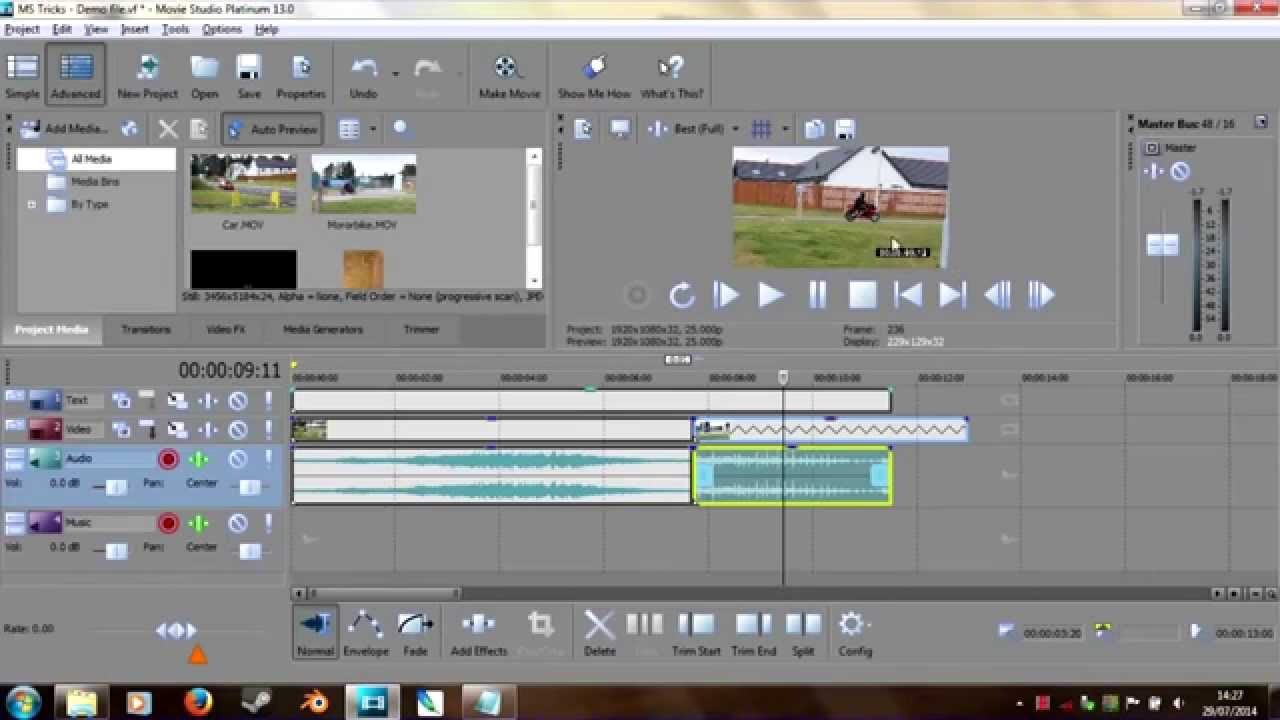1280x720 pixels.
Task: Remove selected media with X icon
Action: tap(168, 129)
